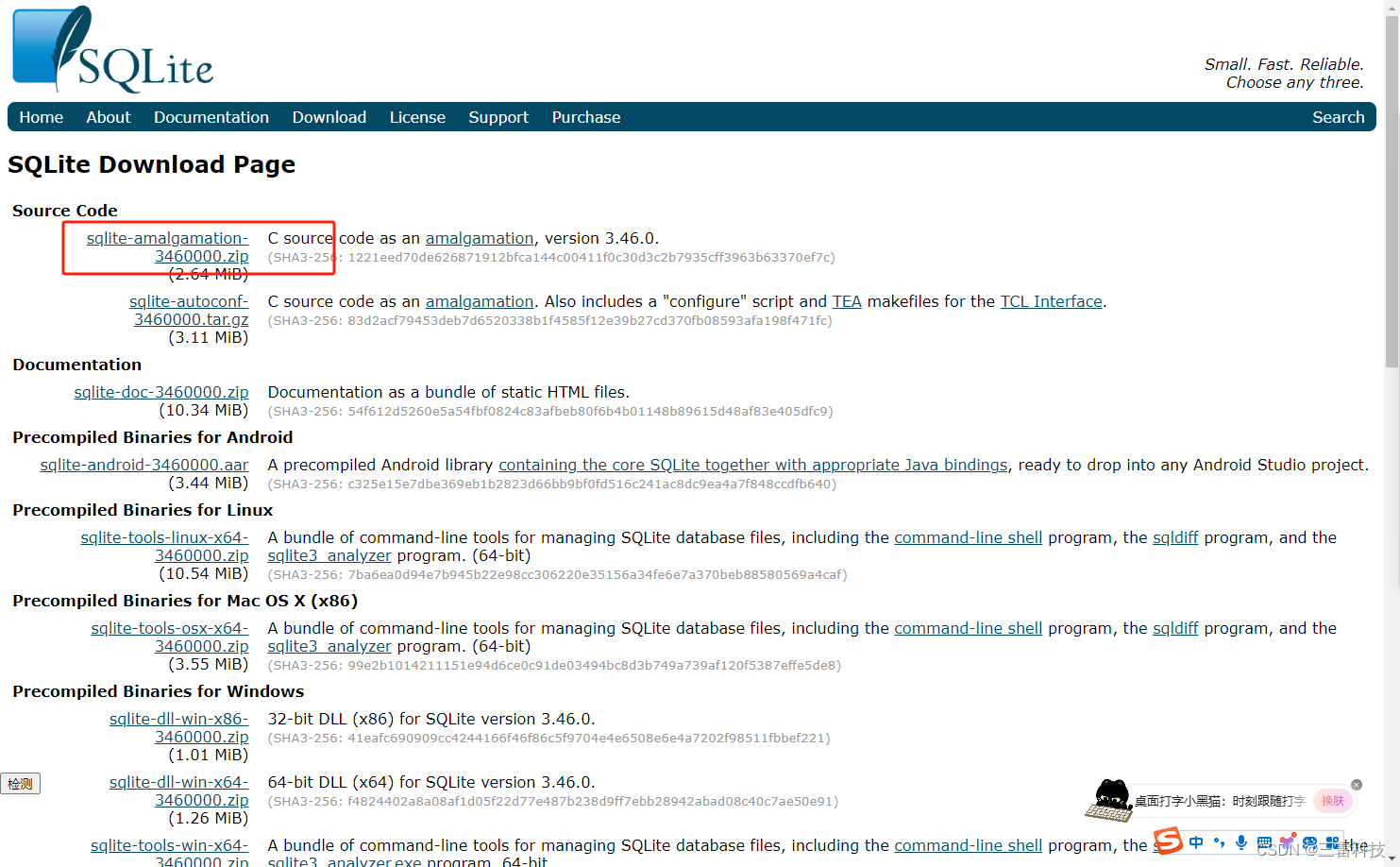Image resolution: width=1400 pixels, height=867 pixels.
Task: Follow the TCL Interface link
Action: point(1052,301)
